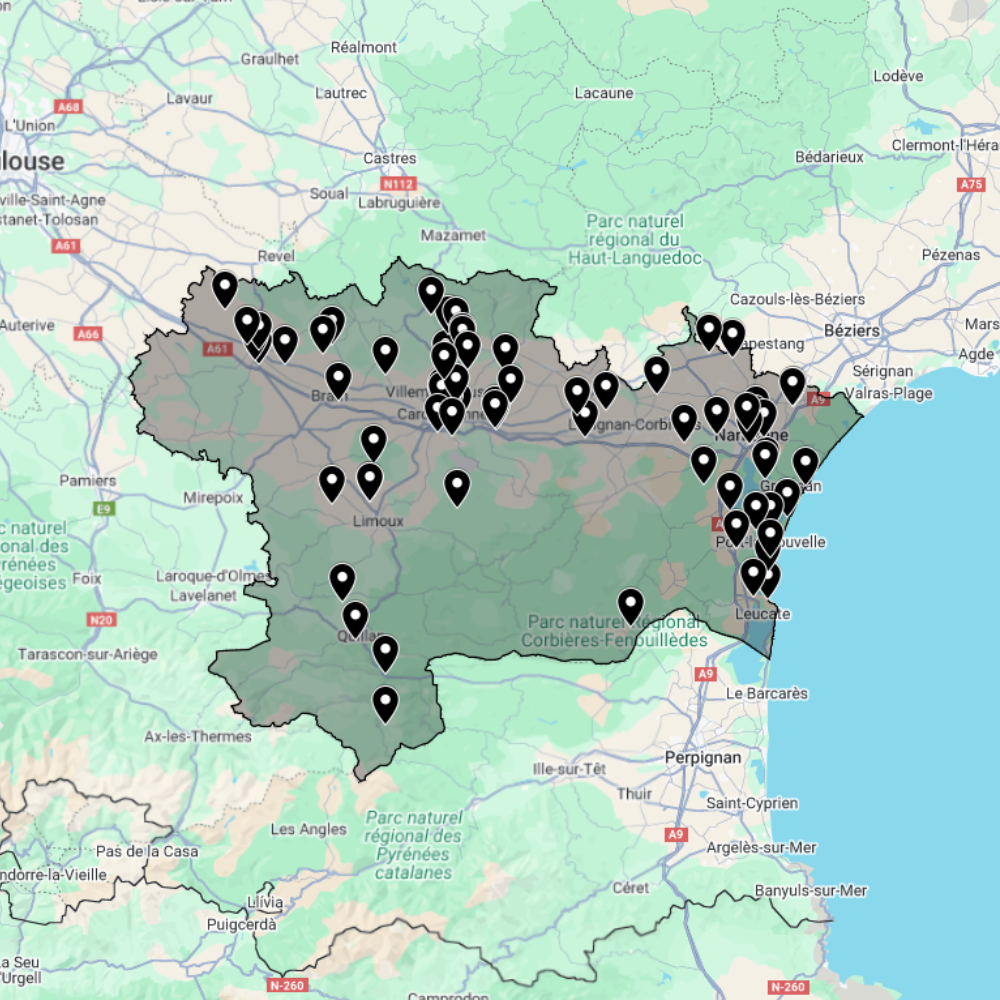This screenshot has width=1000, height=1000.
Task: Select the E9 road shield near Pamiers
Action: tap(103, 509)
